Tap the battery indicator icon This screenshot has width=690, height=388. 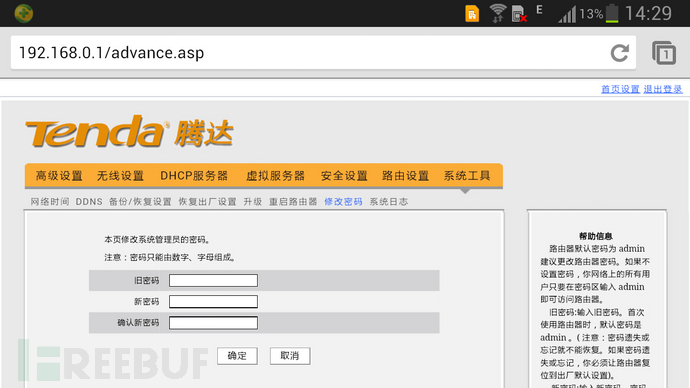click(612, 13)
